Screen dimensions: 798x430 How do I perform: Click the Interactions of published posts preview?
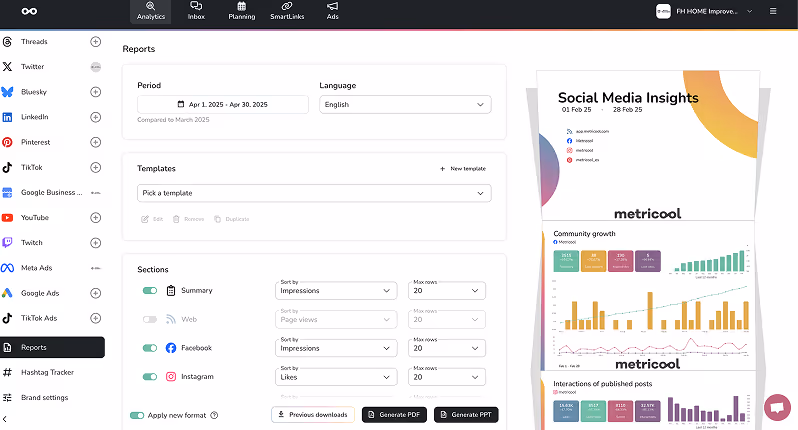click(x=648, y=401)
